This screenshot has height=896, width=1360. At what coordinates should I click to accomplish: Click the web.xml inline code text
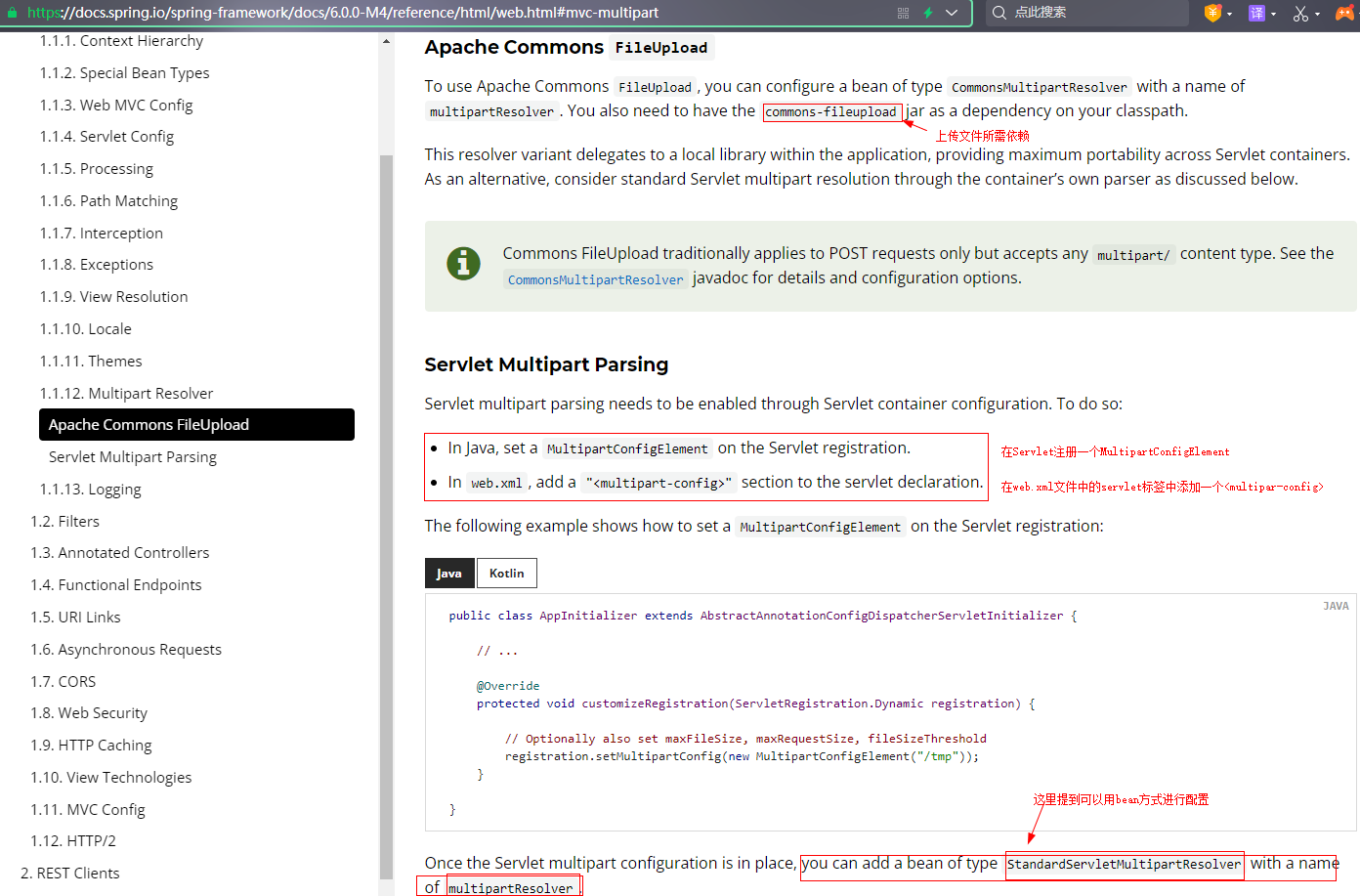[496, 483]
